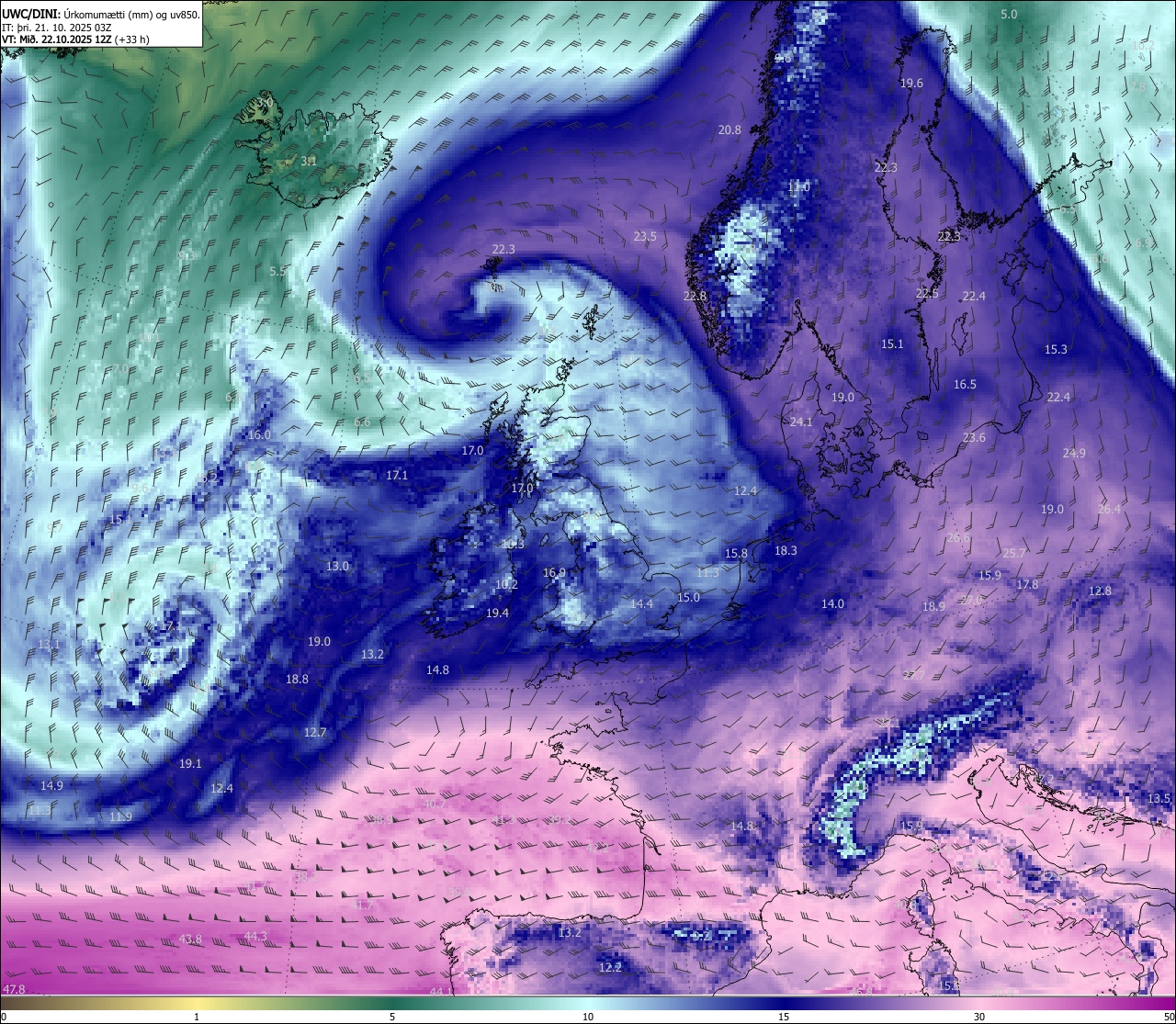Viewport: 1176px width, 1024px height.
Task: Click the '19.4' value label
Action: coord(497,613)
